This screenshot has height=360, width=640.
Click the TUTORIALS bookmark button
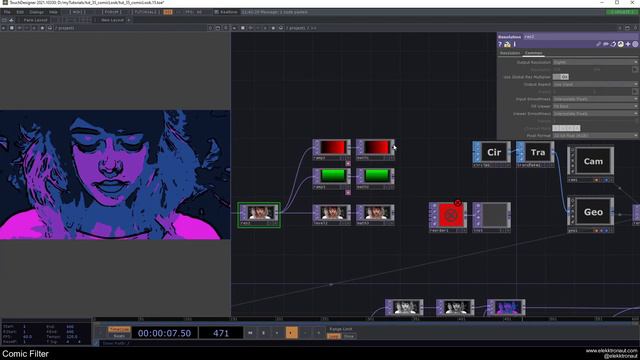(x=147, y=12)
